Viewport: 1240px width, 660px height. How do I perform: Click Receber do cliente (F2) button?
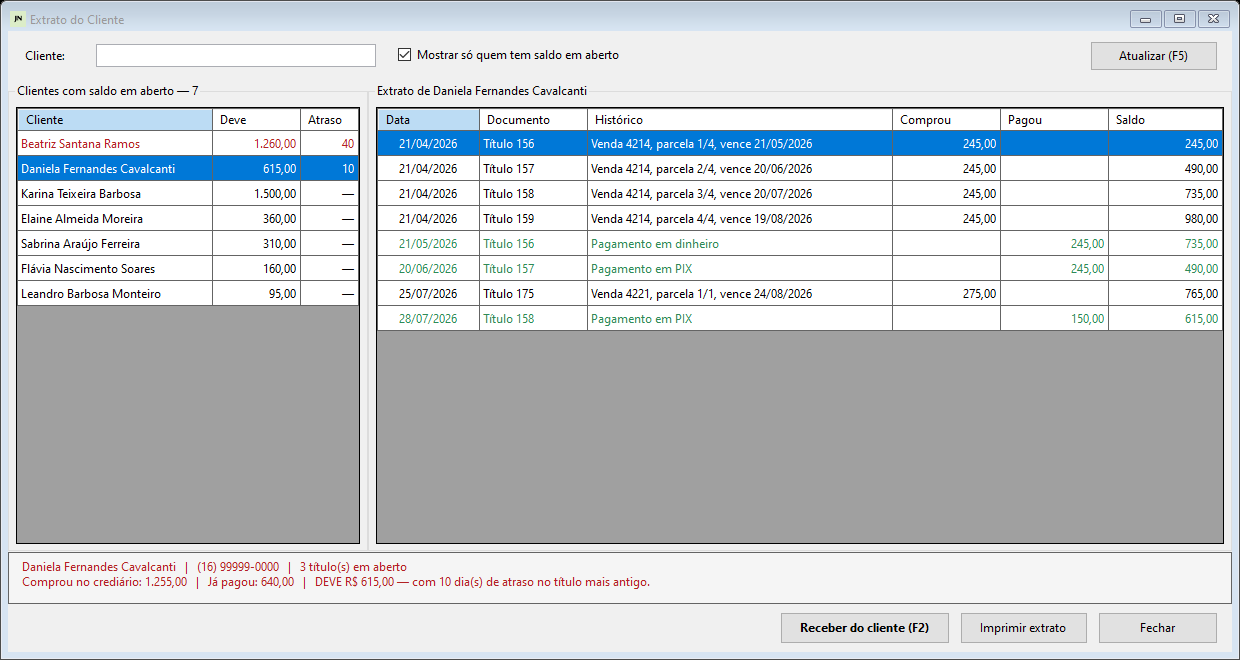(x=865, y=628)
